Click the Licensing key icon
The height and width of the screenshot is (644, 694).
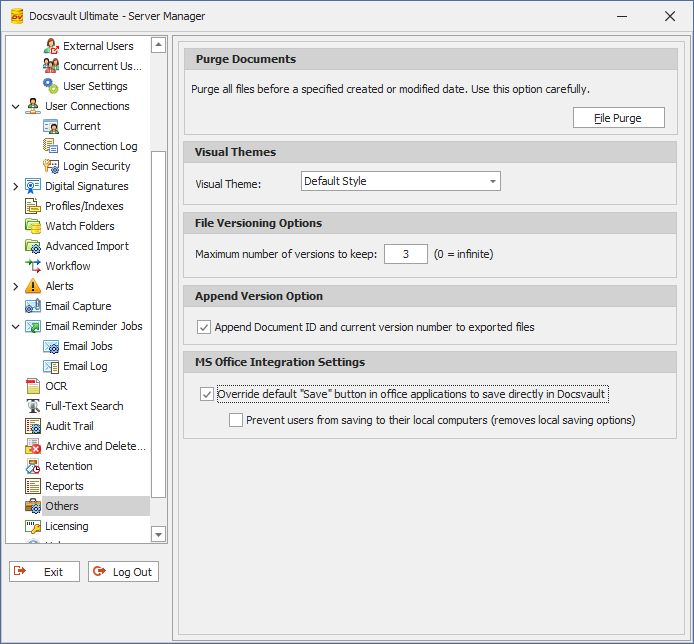(x=33, y=526)
